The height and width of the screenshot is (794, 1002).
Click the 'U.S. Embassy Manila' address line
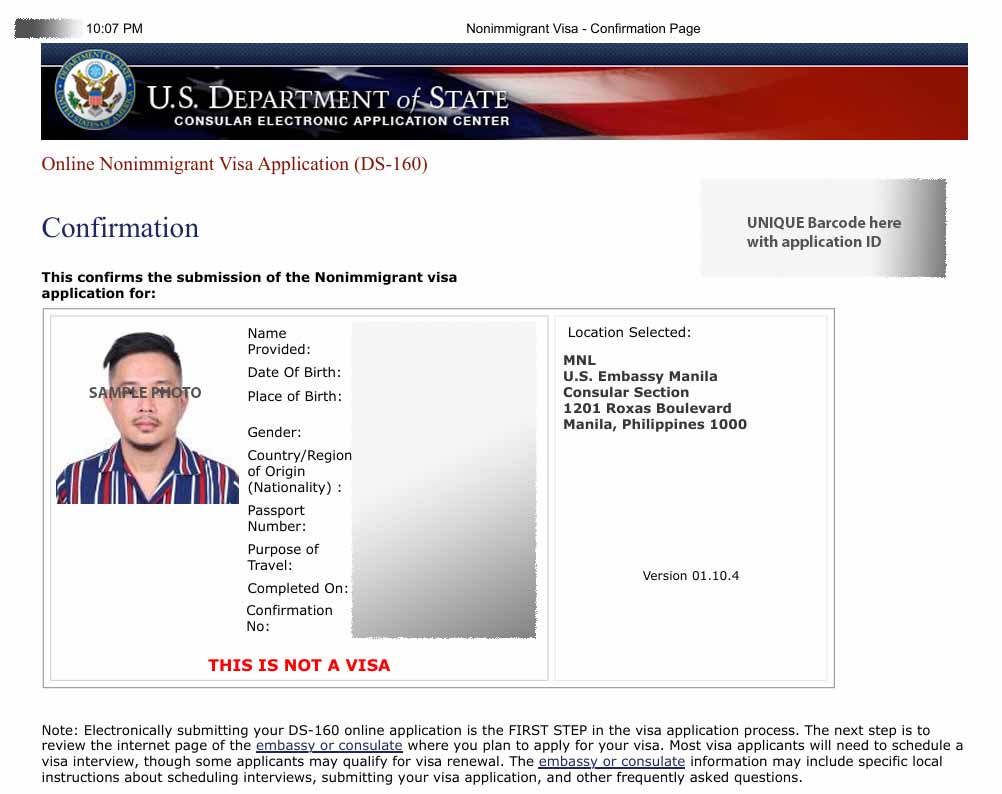(640, 377)
